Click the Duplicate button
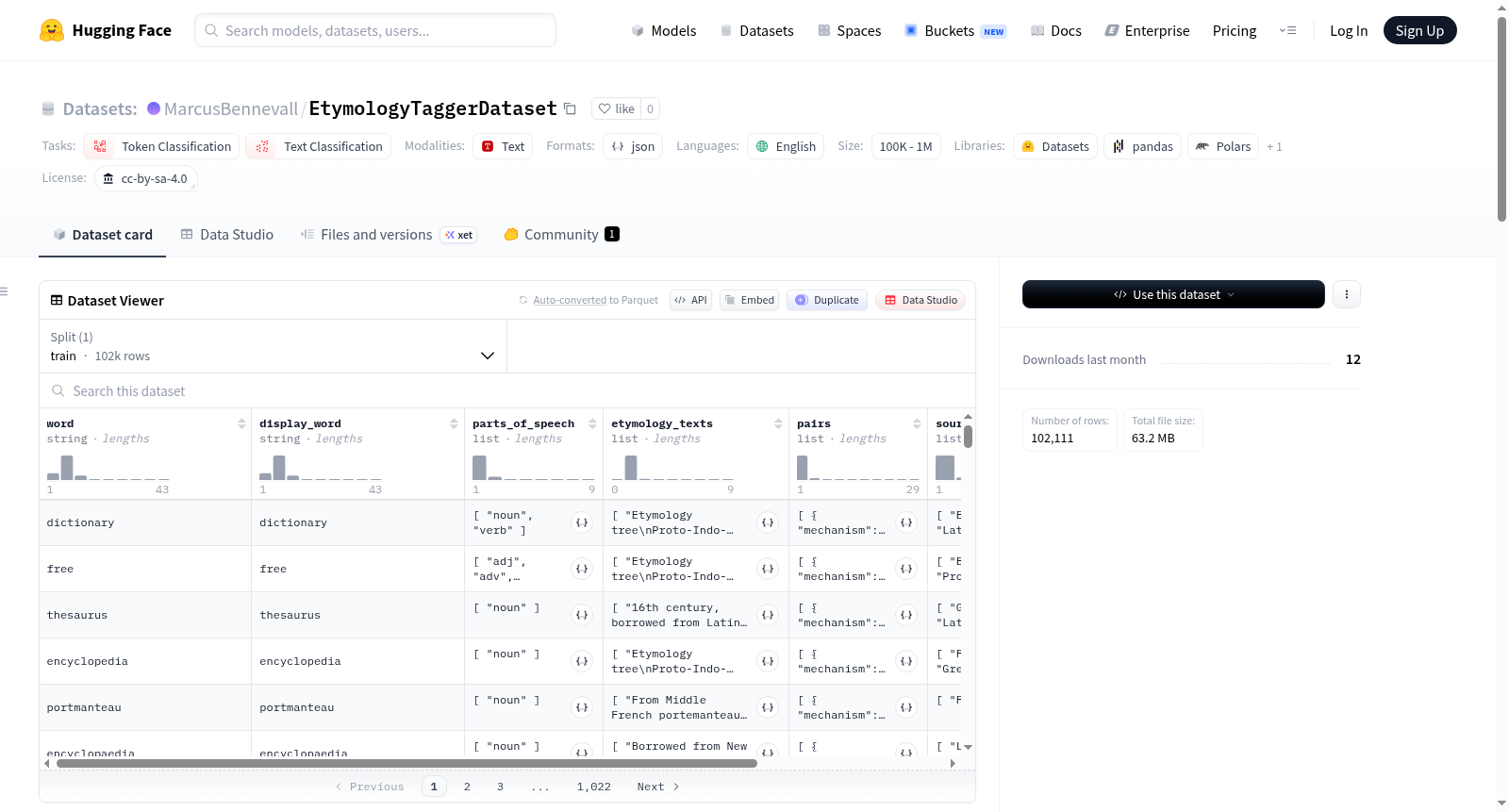The width and height of the screenshot is (1509, 812). pos(827,300)
